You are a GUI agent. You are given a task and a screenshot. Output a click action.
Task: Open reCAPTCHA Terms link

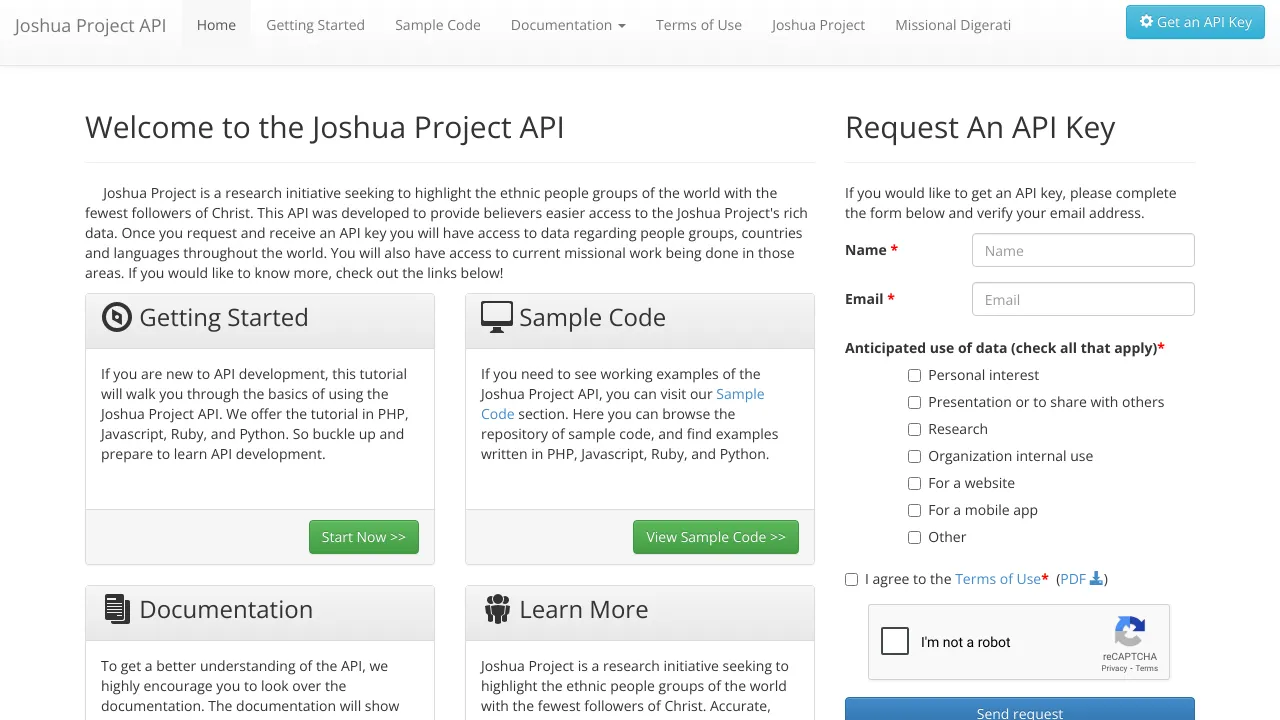(x=1147, y=668)
